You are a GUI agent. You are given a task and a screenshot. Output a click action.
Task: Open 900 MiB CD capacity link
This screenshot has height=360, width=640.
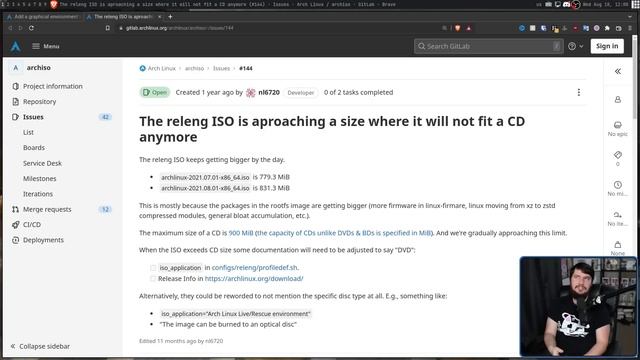pos(330,233)
